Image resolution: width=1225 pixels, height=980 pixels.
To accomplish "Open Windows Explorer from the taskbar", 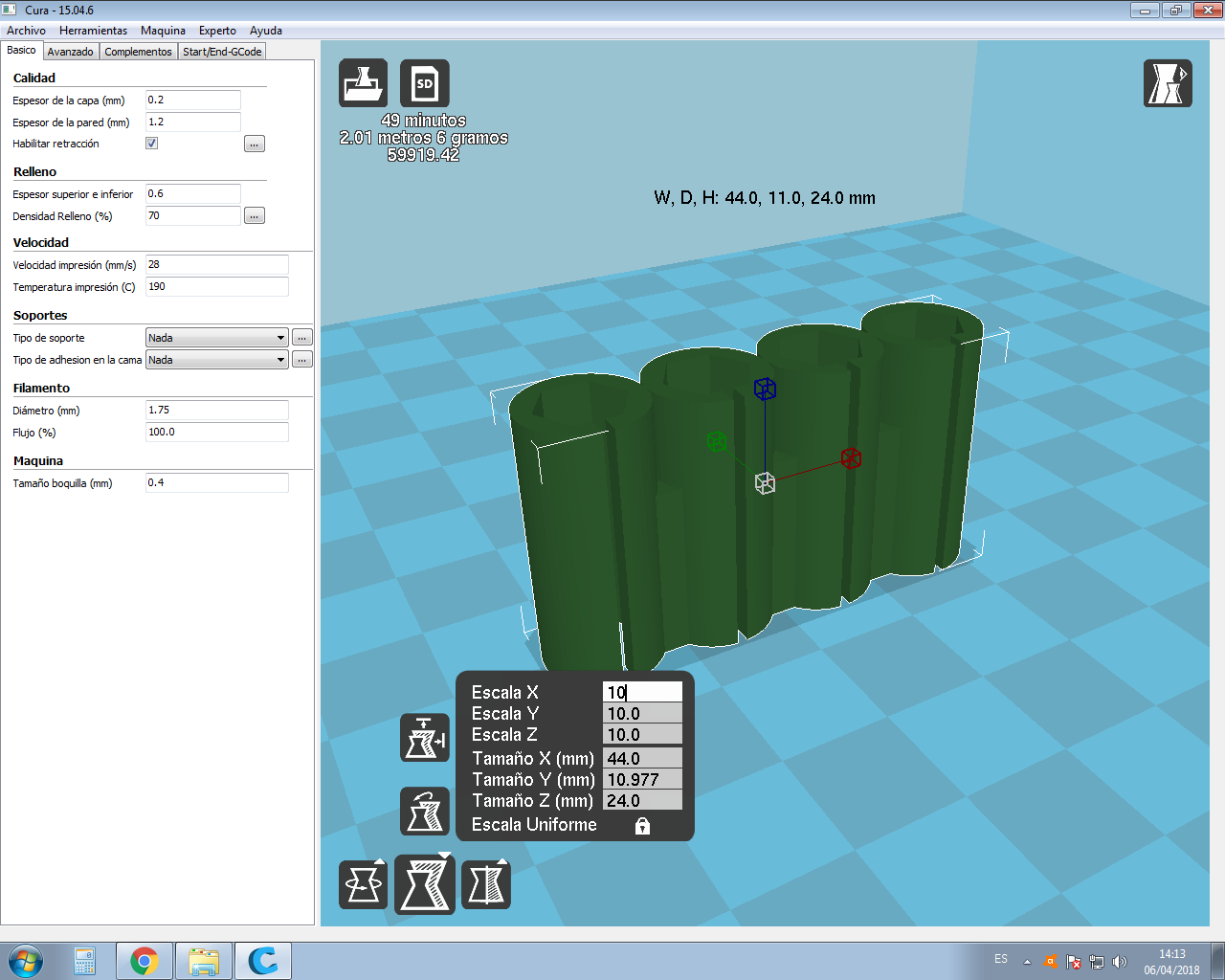I will pyautogui.click(x=204, y=961).
